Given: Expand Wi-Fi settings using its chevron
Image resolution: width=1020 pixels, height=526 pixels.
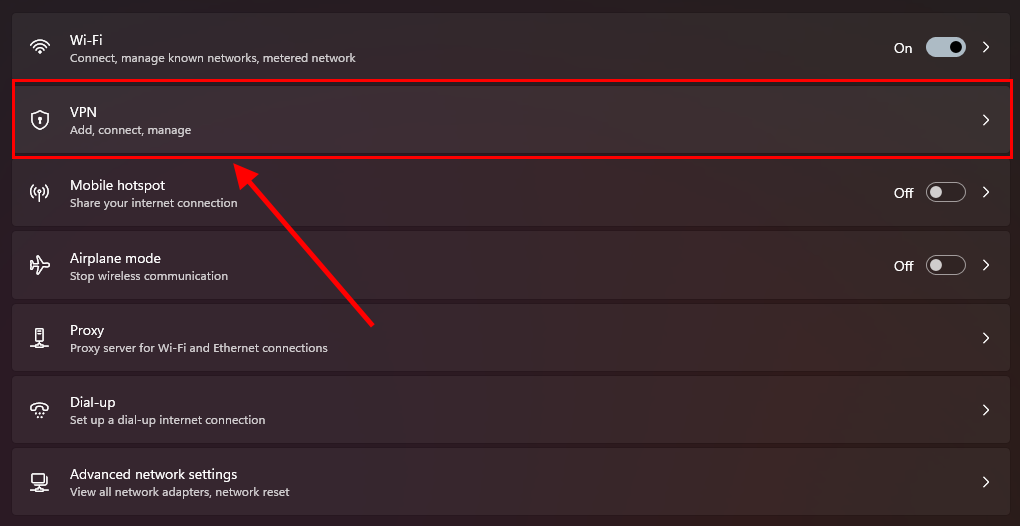Looking at the screenshot, I should pos(986,47).
